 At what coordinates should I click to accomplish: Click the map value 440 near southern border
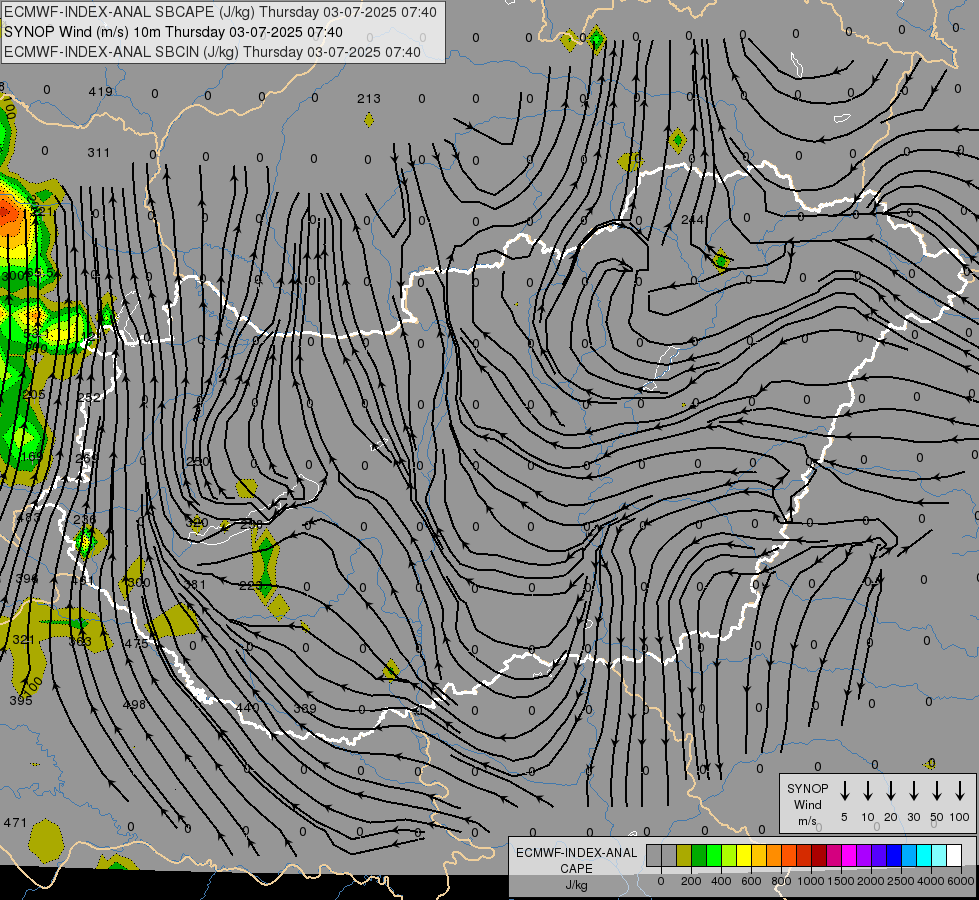[248, 708]
